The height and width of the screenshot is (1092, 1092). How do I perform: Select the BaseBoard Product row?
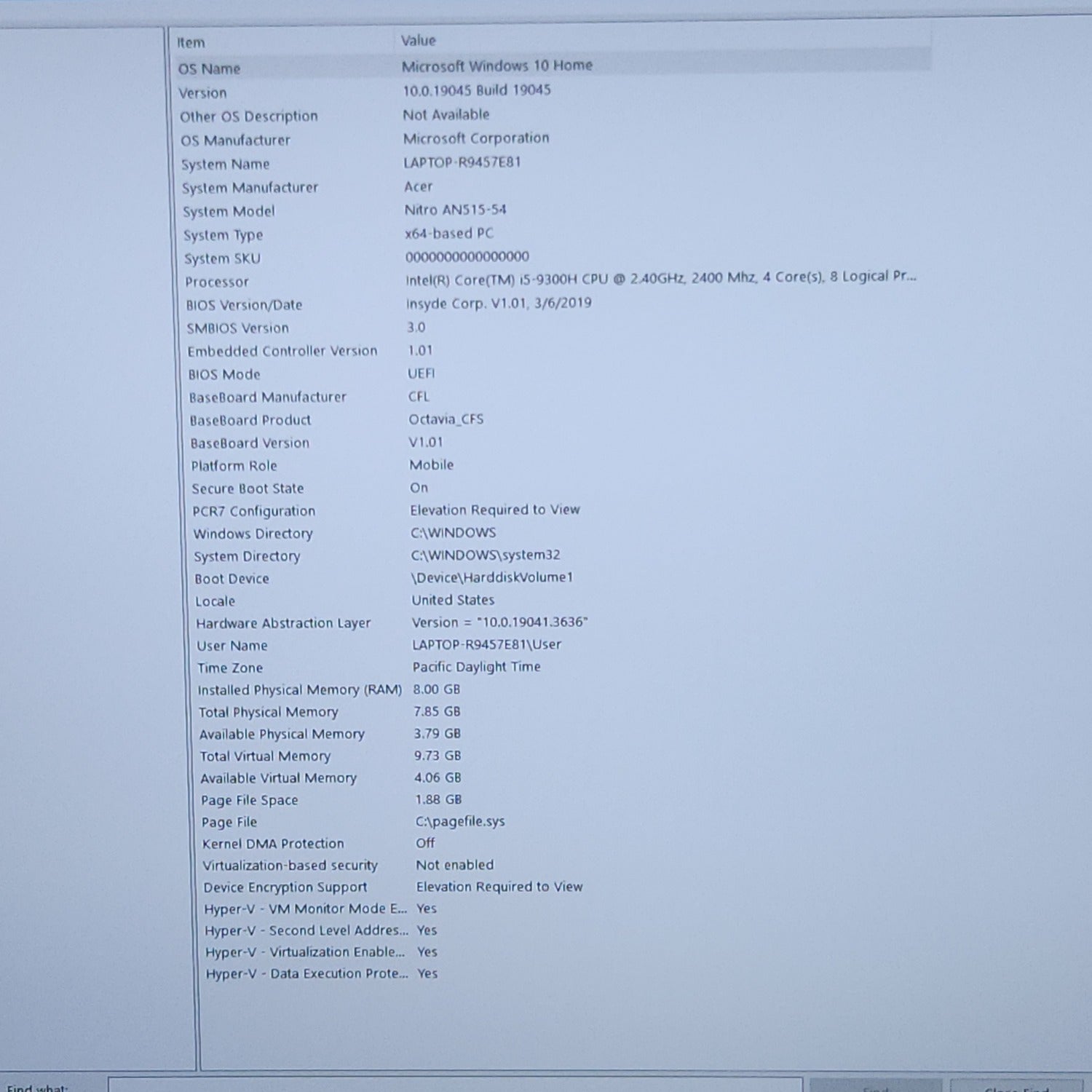250,420
